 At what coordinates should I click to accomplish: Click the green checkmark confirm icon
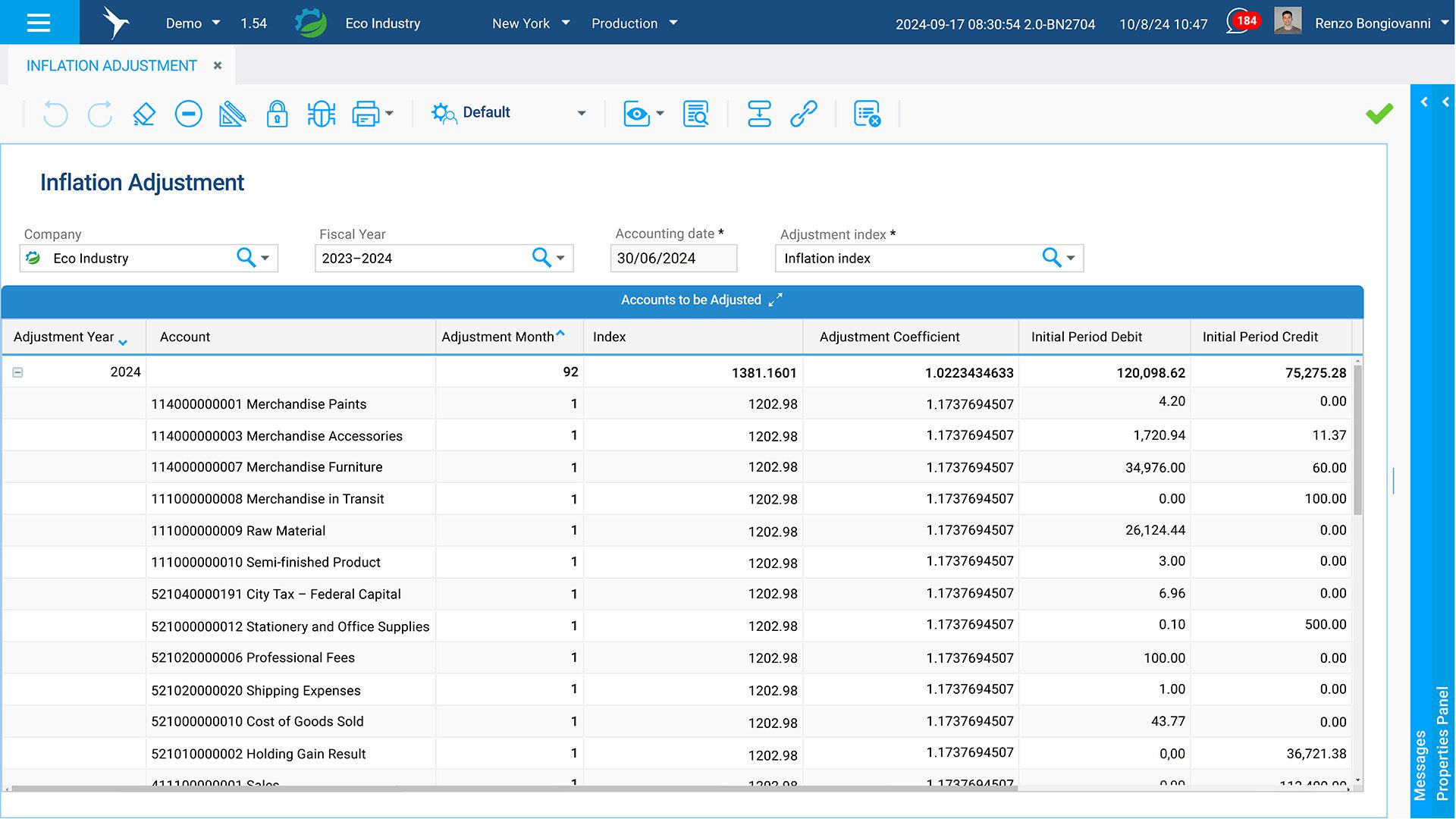[1379, 114]
